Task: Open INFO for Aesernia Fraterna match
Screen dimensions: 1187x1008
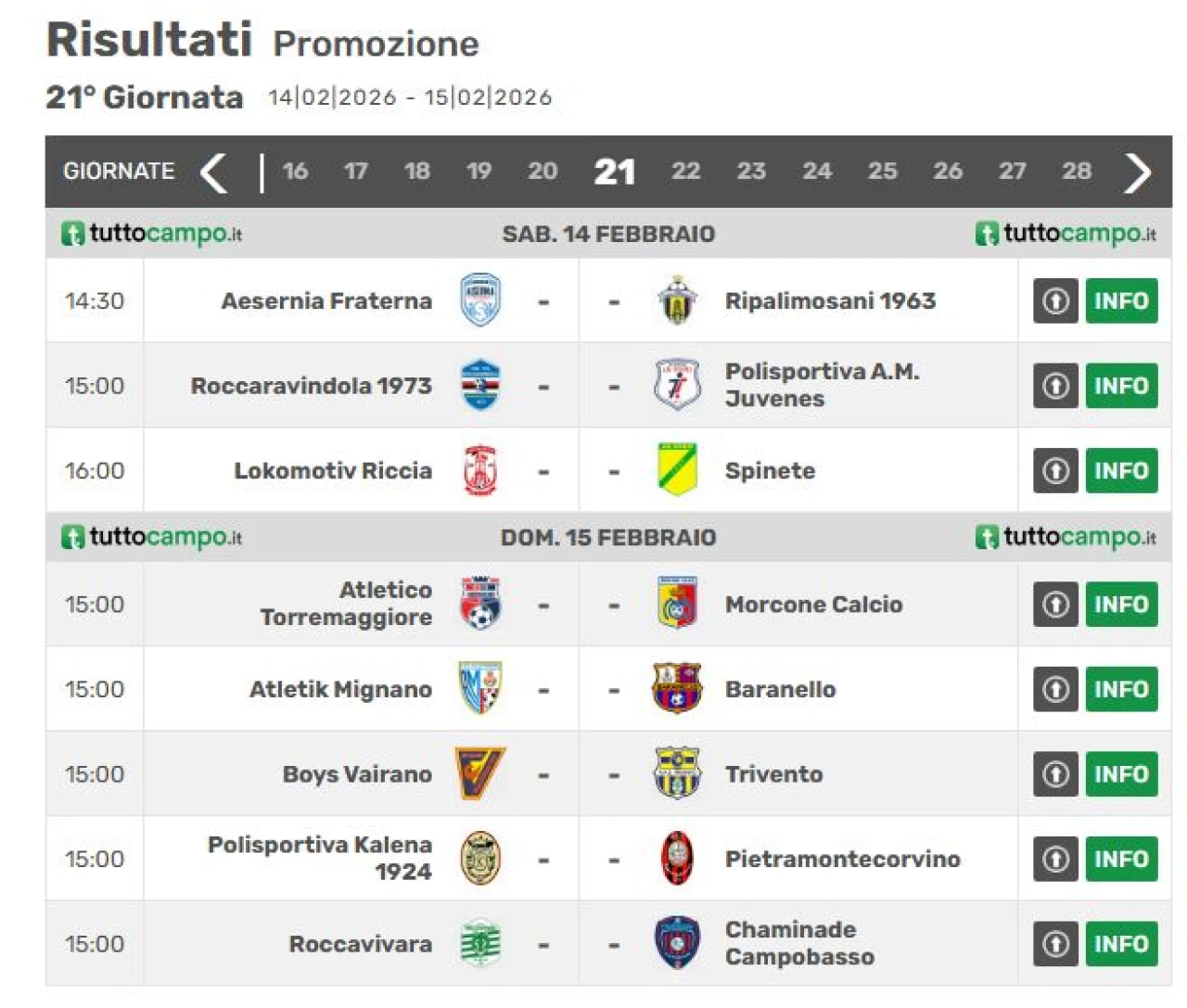Action: point(1121,300)
